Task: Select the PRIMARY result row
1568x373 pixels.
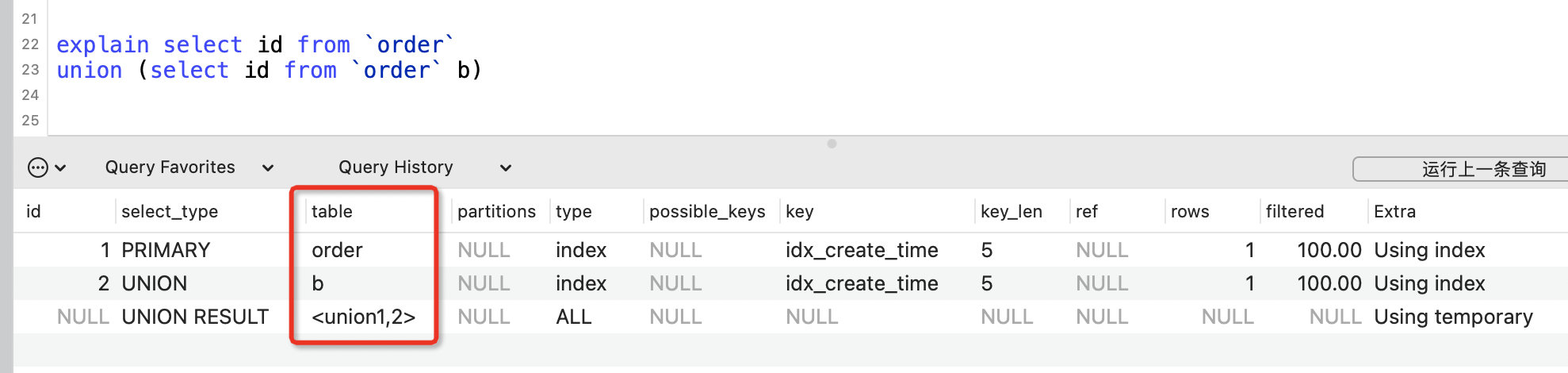Action: tap(790, 250)
